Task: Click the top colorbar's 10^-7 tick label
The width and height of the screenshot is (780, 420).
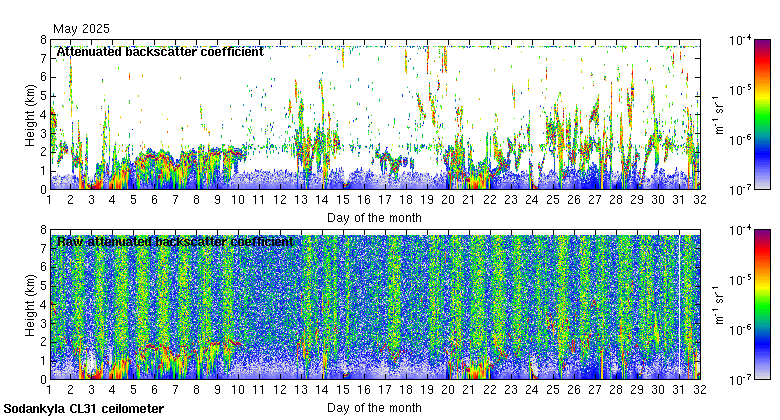Action: [x=740, y=190]
